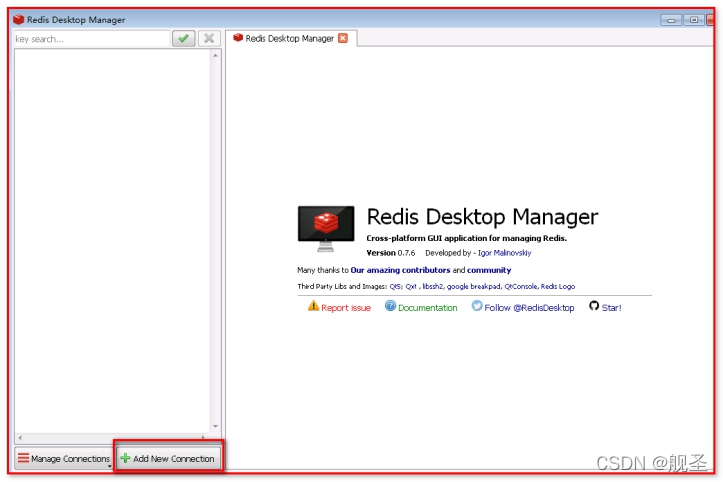Screen dimensions: 723x482
Task: Open the QtConsole link
Action: coord(521,286)
